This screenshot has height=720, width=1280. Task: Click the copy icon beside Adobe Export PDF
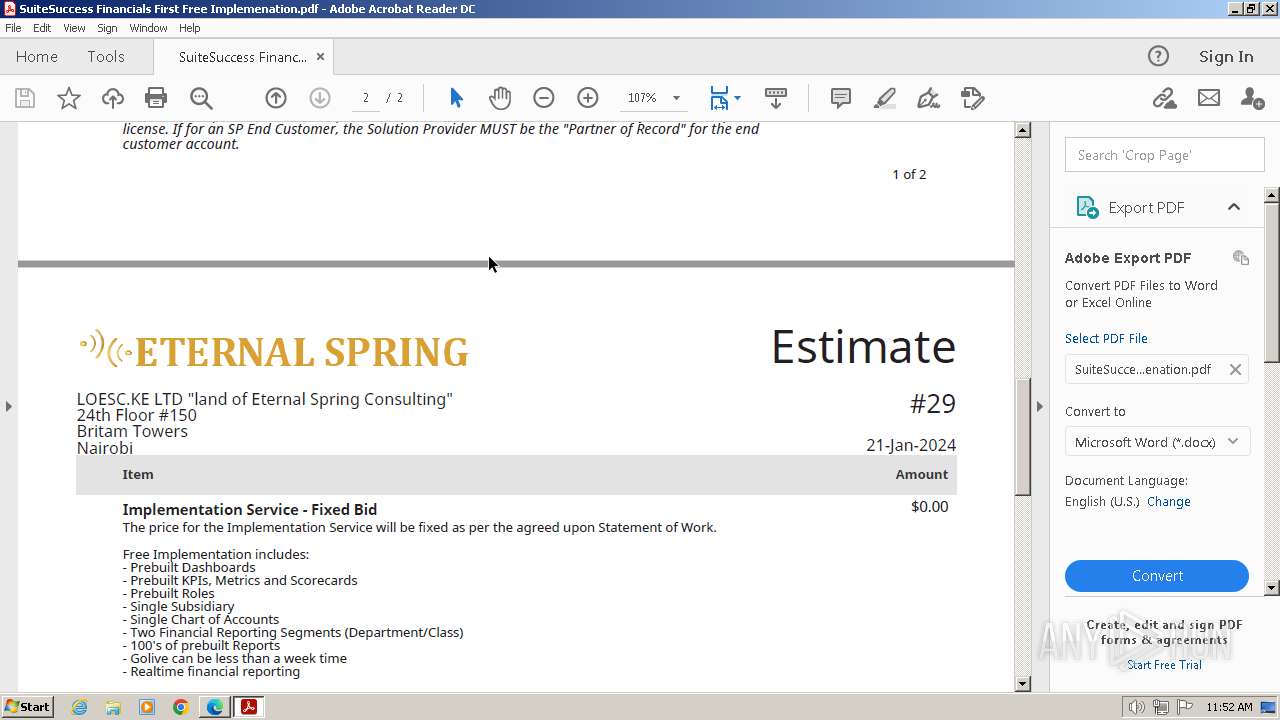point(1241,258)
